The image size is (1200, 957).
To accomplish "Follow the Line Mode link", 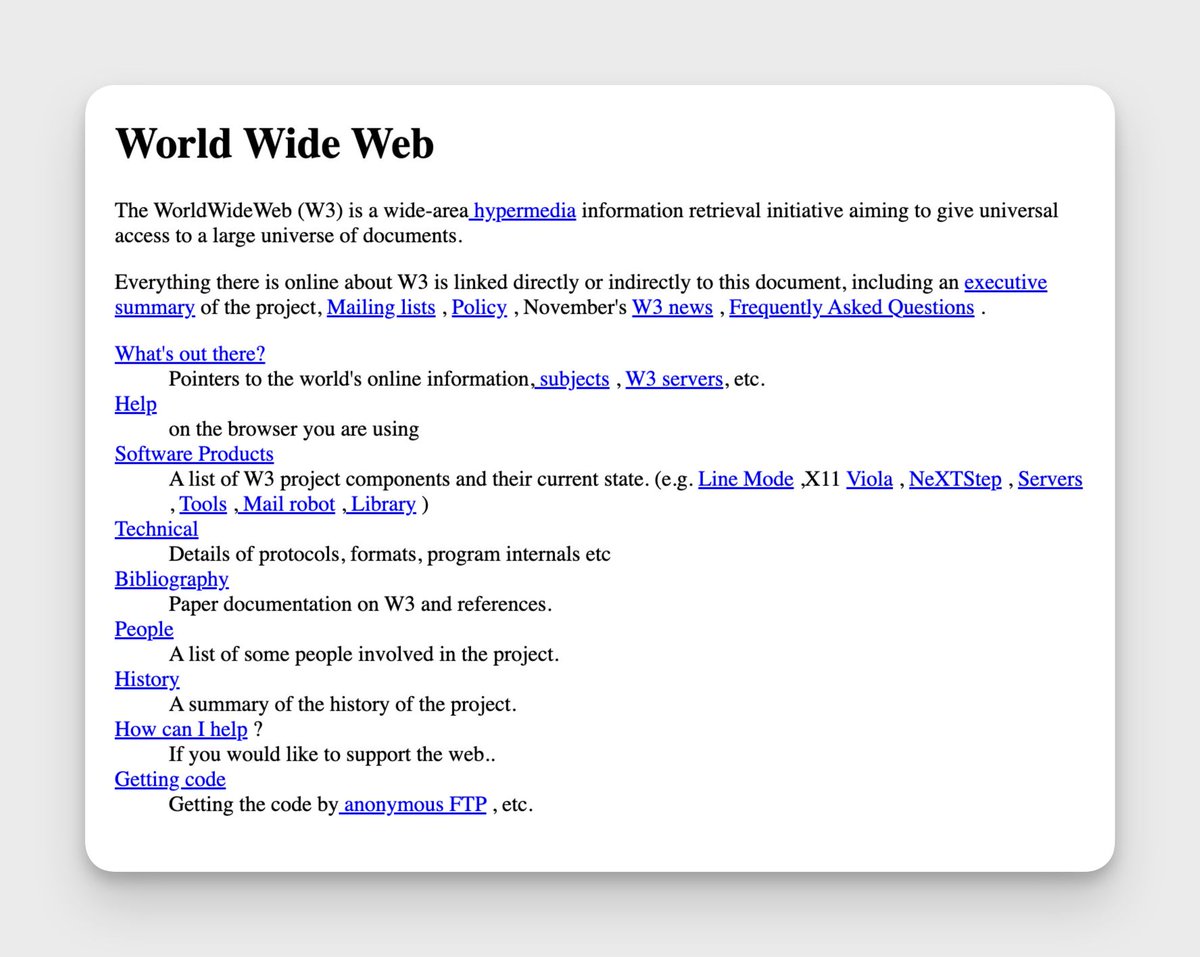I will tap(745, 480).
